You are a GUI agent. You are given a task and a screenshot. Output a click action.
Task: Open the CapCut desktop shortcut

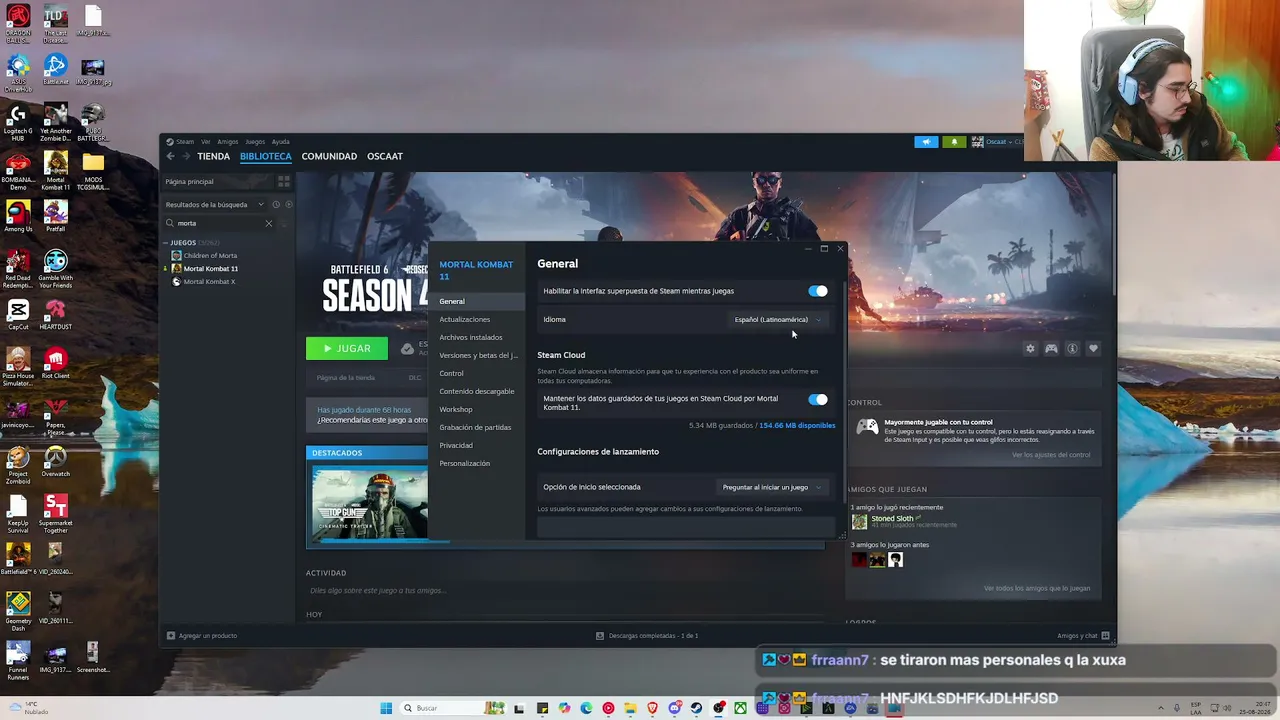click(x=18, y=315)
